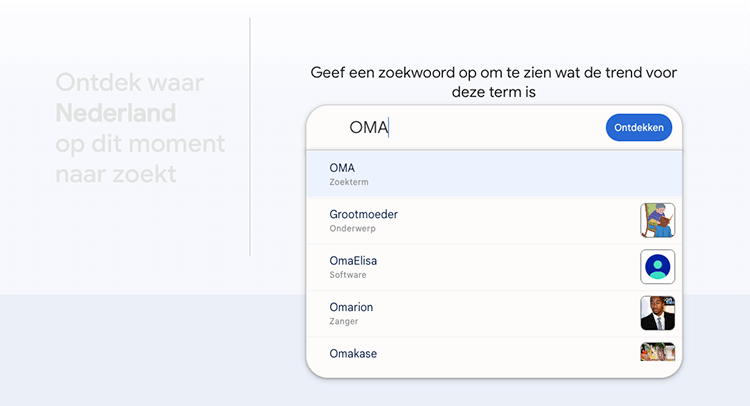Click the blue Ontdekken button
This screenshot has height=406, width=750.
(638, 128)
